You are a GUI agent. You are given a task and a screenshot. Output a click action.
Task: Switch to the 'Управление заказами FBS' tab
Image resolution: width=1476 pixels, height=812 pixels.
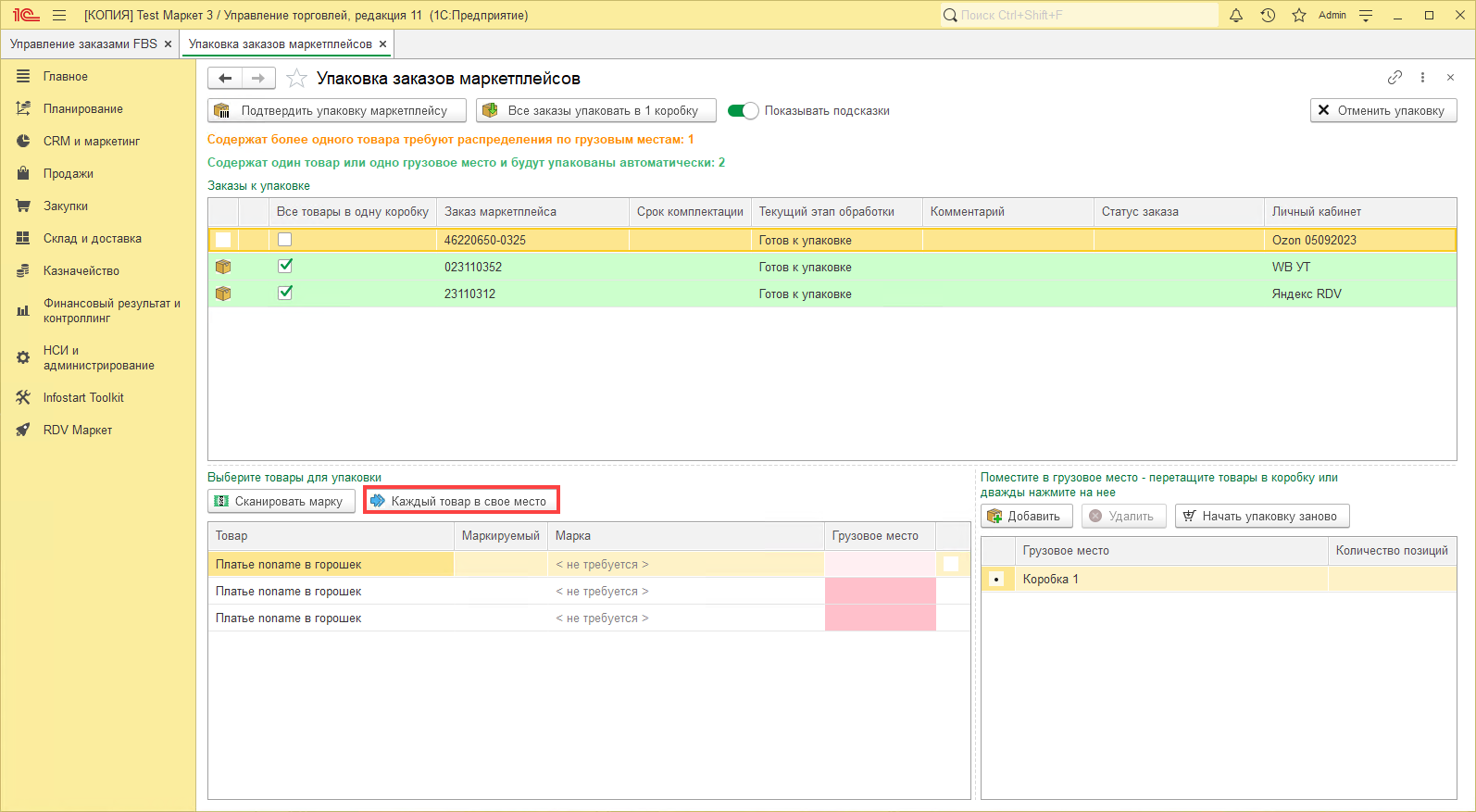point(83,44)
